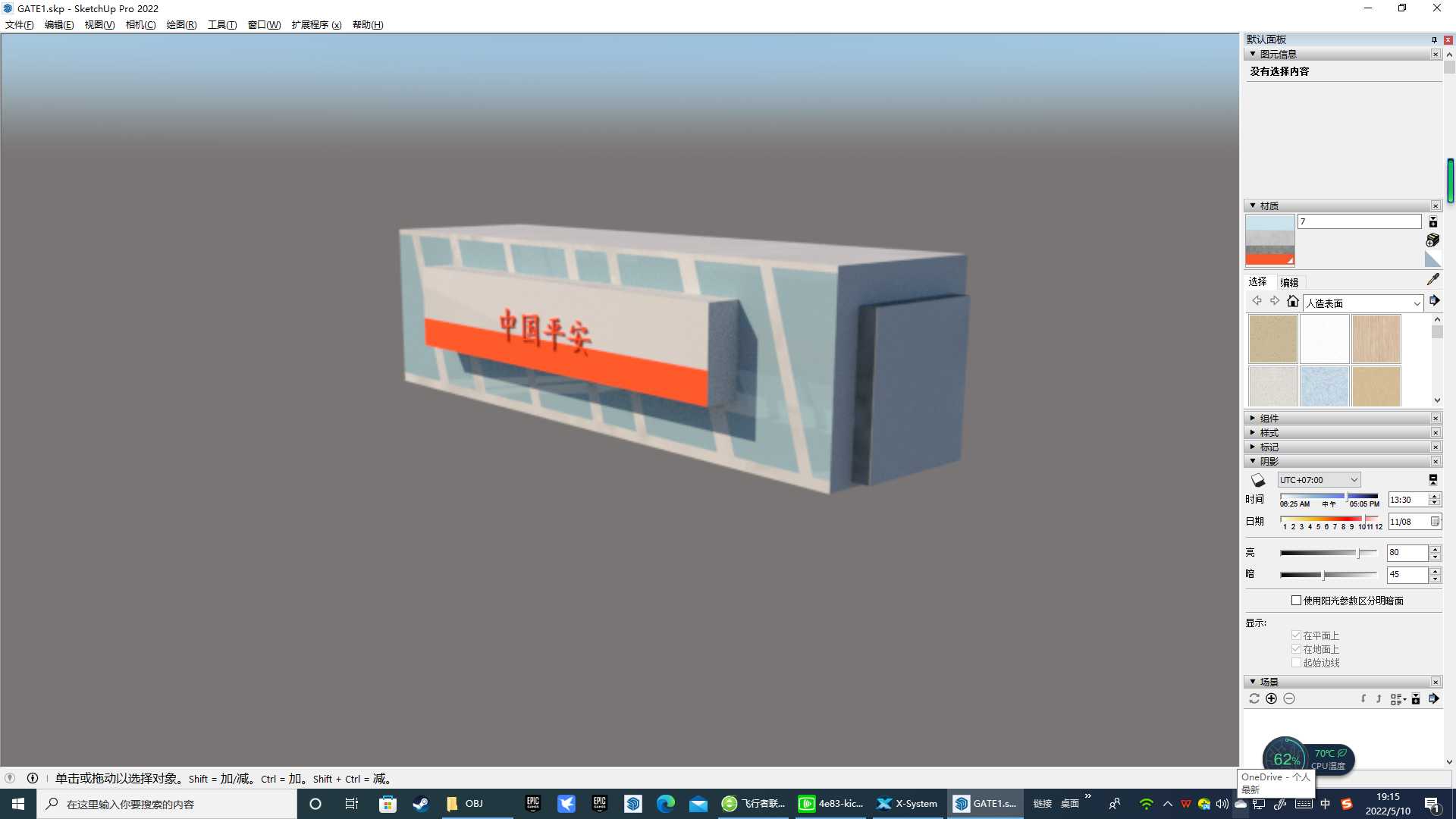1456x819 pixels.
Task: Select the light blue material thumbnail
Action: [x=1325, y=386]
